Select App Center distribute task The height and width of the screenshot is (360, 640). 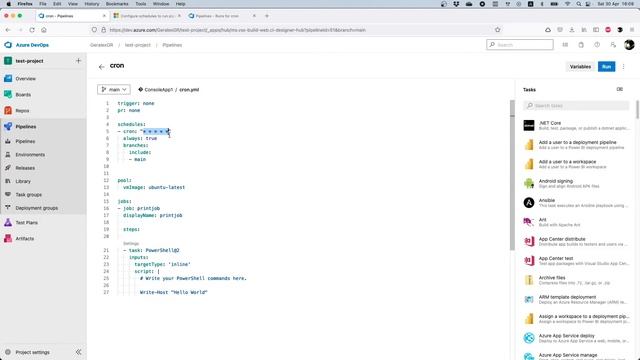[x=576, y=241]
